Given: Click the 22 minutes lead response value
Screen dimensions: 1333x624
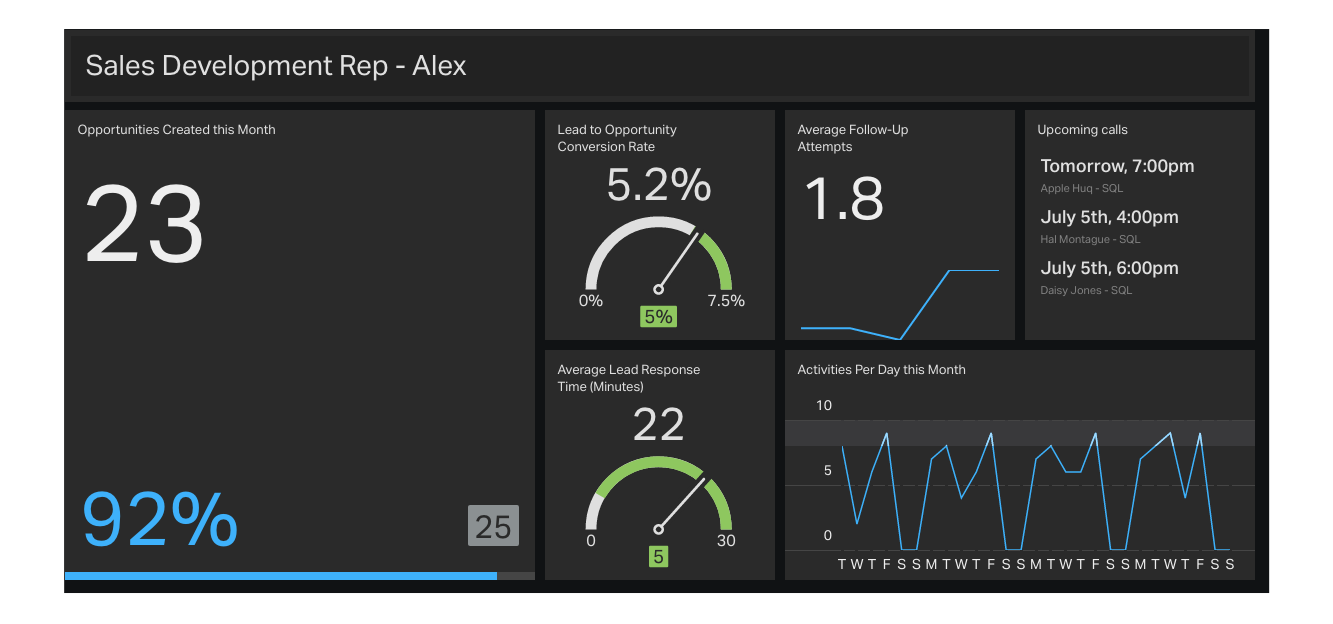Looking at the screenshot, I should [x=659, y=425].
